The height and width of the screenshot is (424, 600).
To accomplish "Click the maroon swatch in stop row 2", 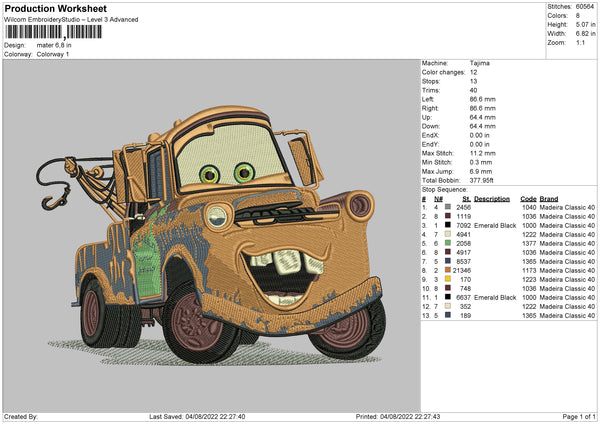I will click(x=447, y=216).
